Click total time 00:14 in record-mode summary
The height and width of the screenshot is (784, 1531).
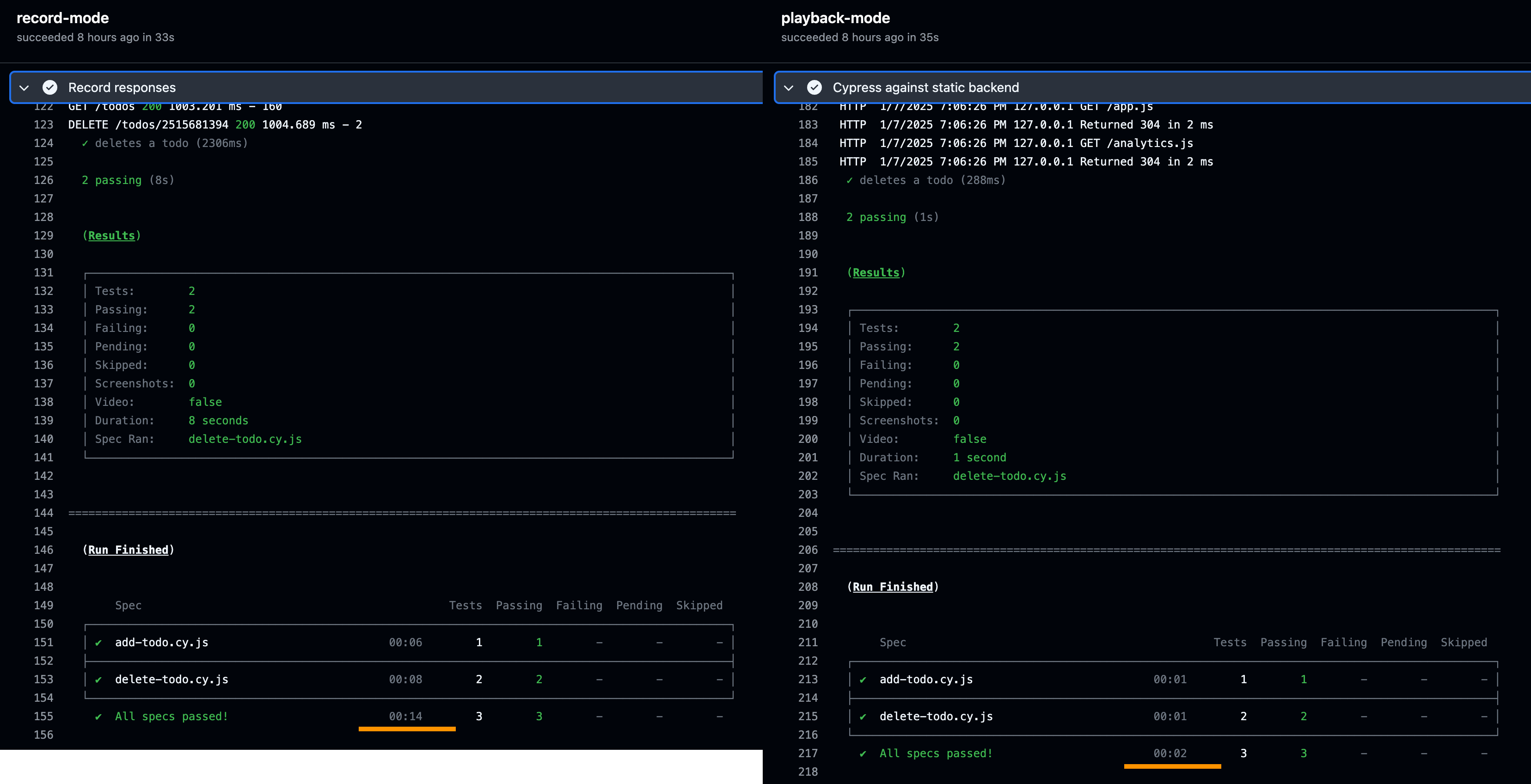pos(405,716)
